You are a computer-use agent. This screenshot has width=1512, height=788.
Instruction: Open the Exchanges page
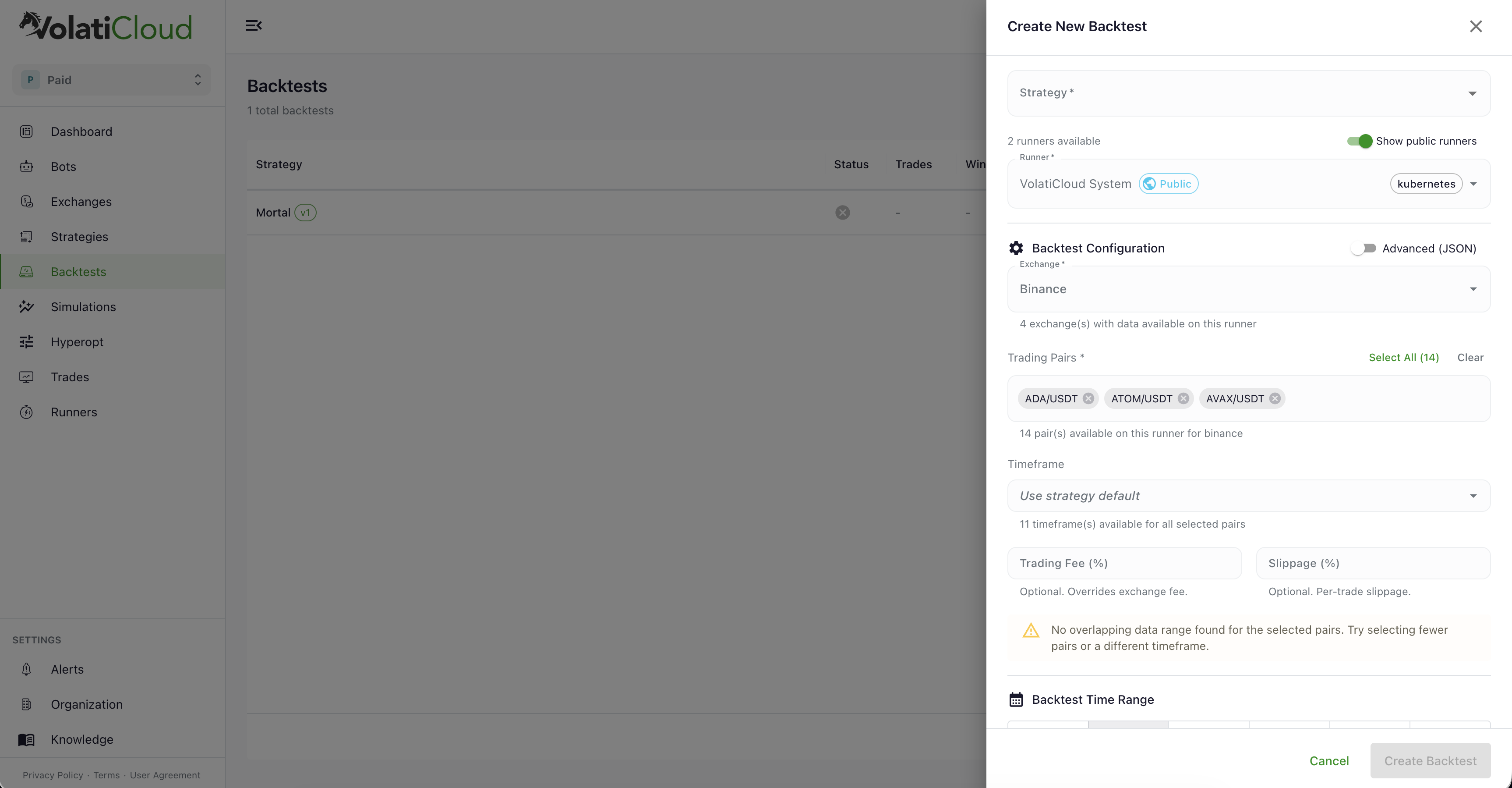tap(81, 202)
